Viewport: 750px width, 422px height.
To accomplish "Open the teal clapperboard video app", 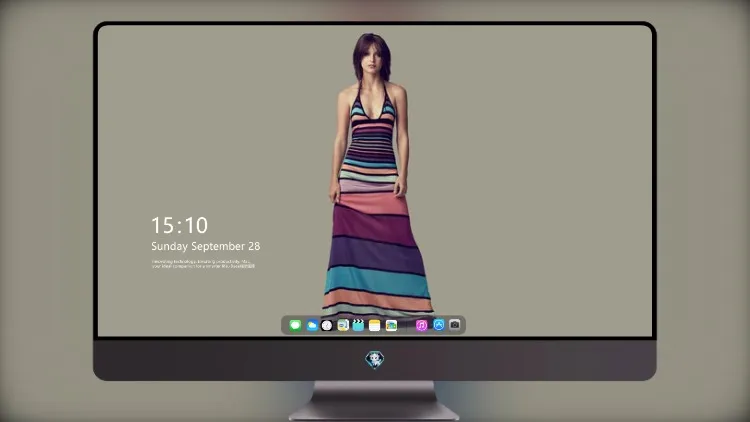I will tap(358, 325).
